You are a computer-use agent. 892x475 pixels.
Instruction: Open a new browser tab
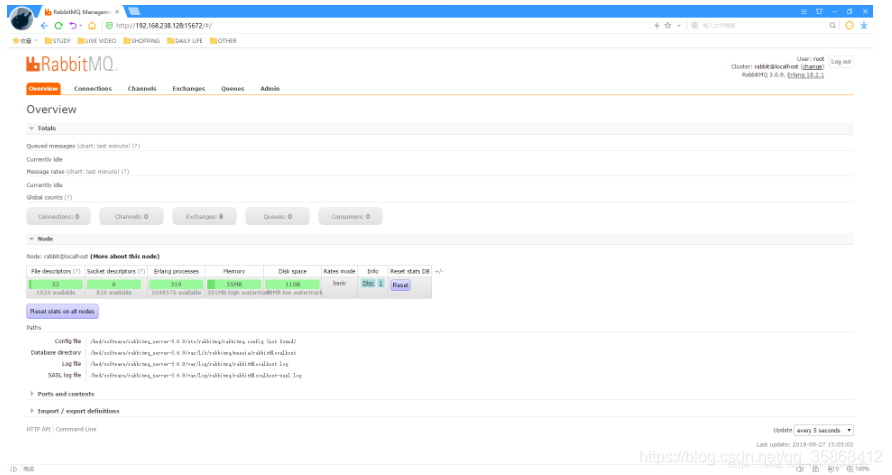click(x=134, y=11)
